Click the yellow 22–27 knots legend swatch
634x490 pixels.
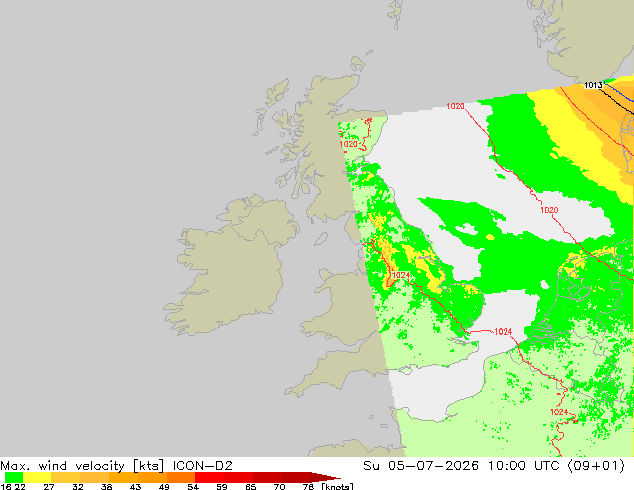(x=37, y=477)
